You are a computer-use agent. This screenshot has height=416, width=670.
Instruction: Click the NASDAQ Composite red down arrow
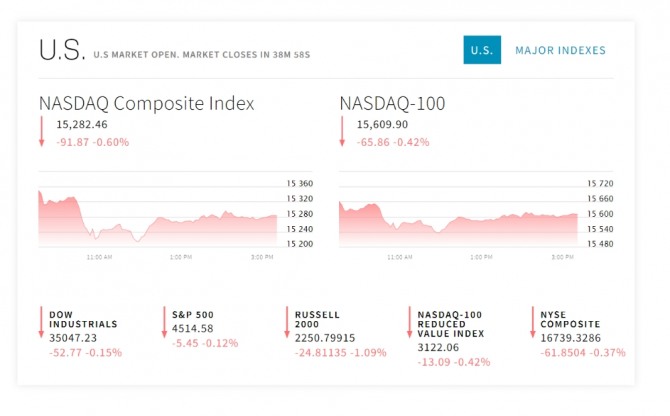[x=42, y=132]
